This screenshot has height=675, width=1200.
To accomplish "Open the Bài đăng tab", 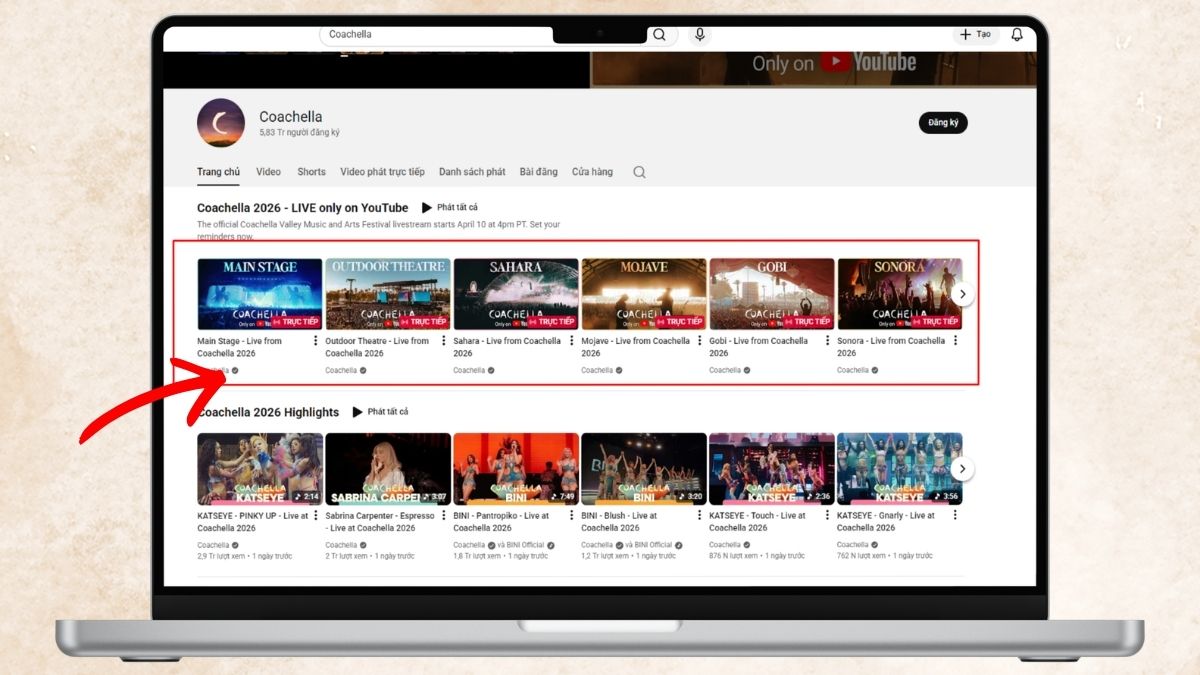I will click(x=539, y=172).
